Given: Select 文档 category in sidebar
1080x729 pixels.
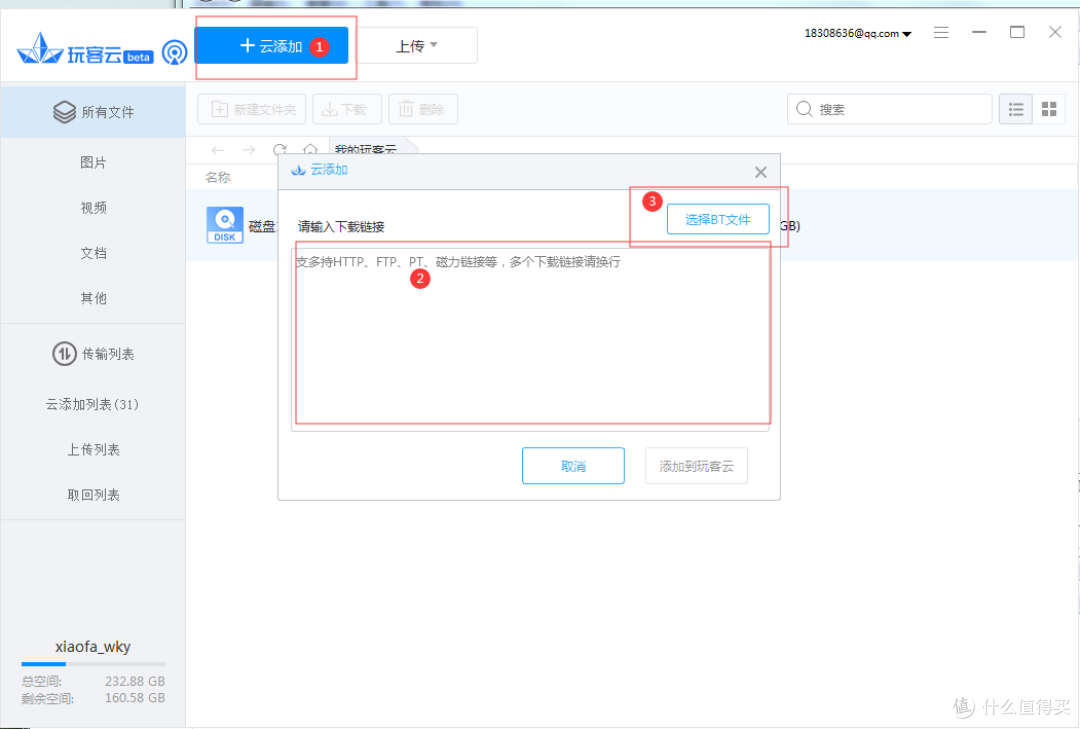Looking at the screenshot, I should [x=93, y=253].
